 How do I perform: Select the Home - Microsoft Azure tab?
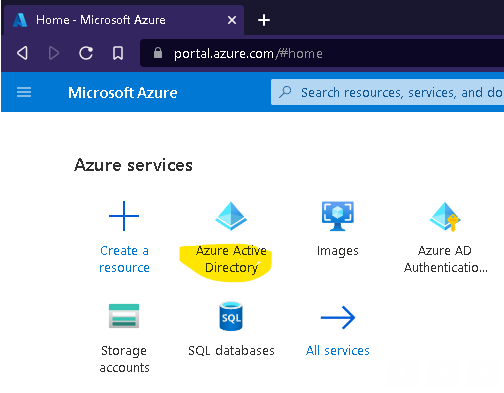(123, 20)
